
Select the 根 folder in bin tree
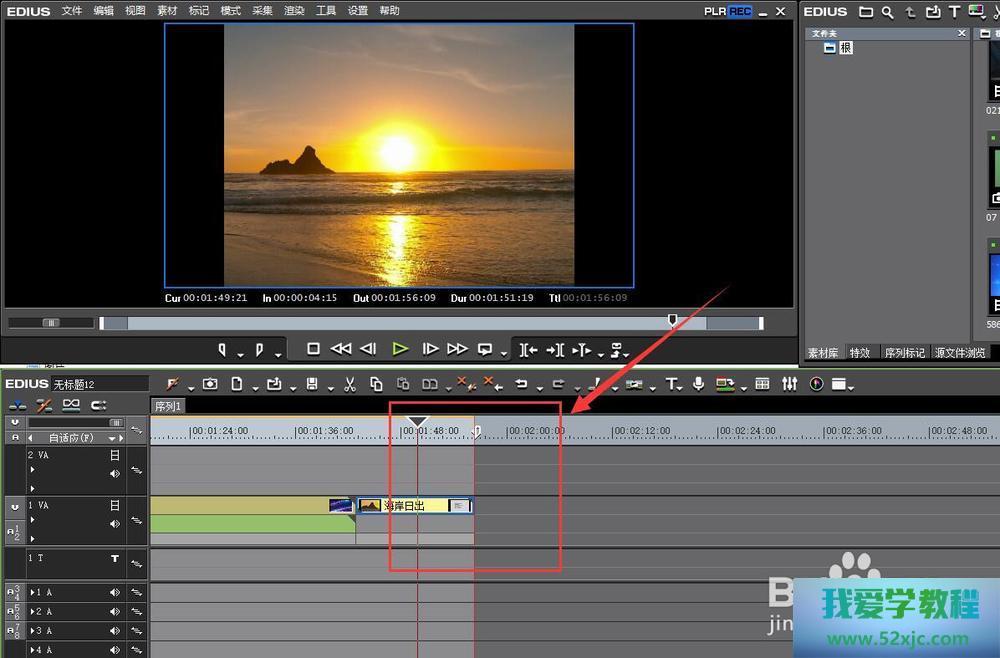(845, 47)
